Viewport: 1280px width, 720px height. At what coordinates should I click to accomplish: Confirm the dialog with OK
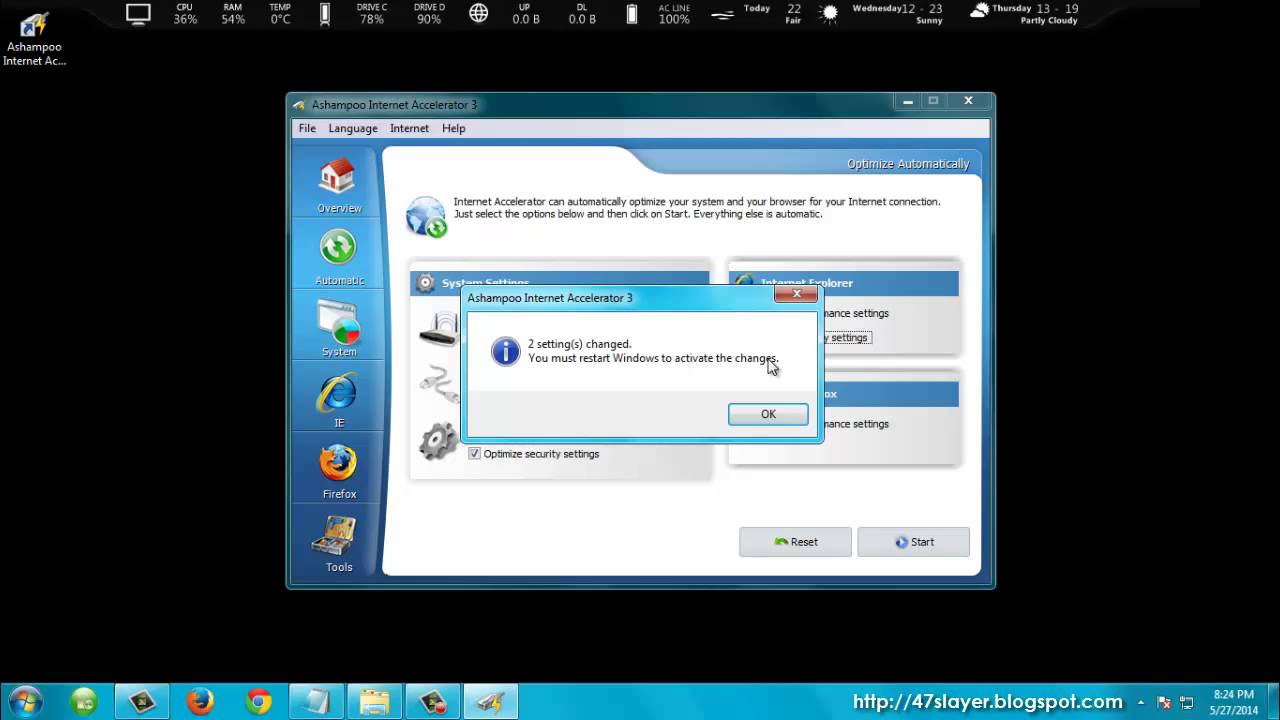pyautogui.click(x=768, y=414)
